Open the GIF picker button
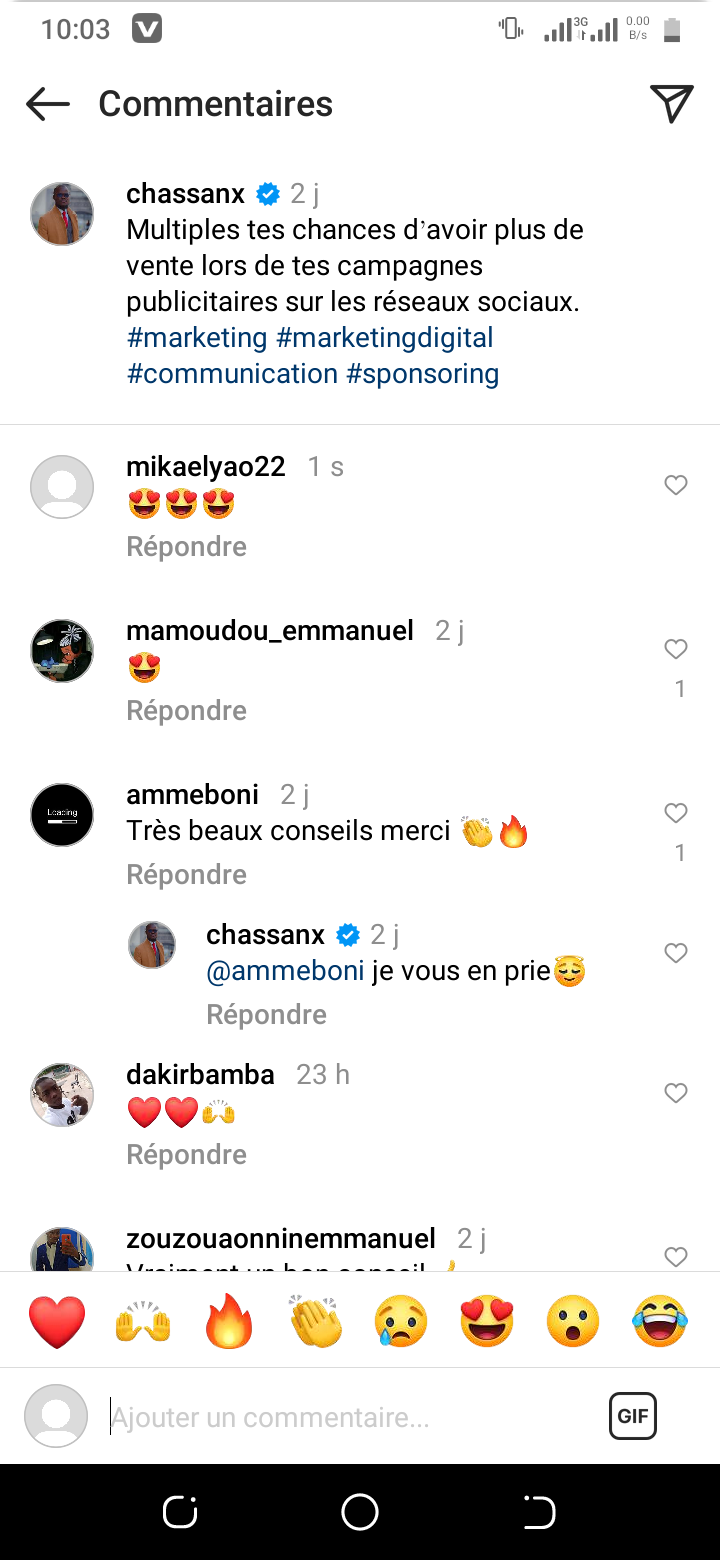This screenshot has width=720, height=1560. pos(633,1416)
